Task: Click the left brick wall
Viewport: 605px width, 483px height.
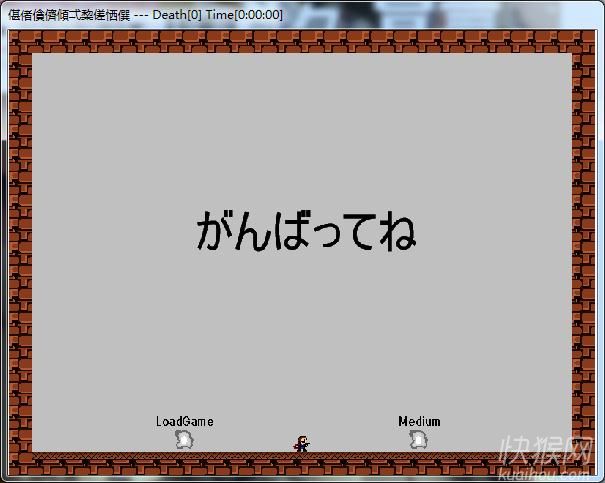Action: pyautogui.click(x=20, y=250)
